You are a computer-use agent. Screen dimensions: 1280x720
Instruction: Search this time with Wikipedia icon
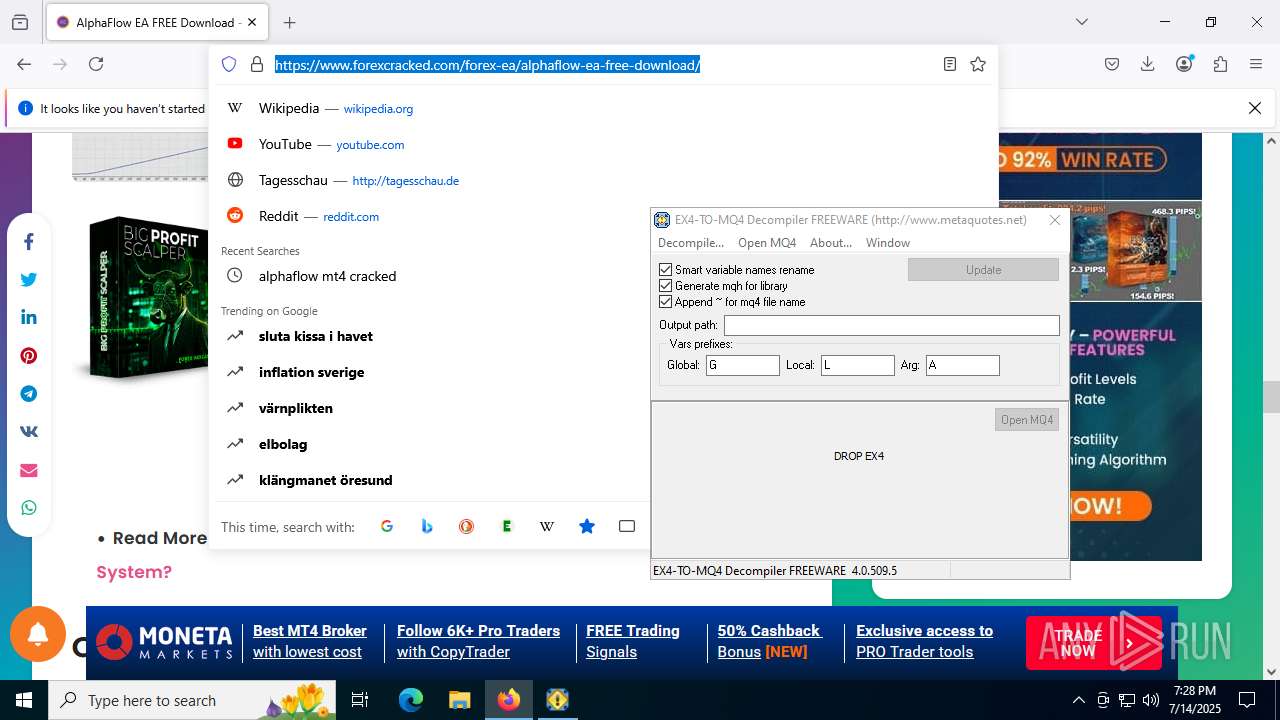(x=547, y=526)
